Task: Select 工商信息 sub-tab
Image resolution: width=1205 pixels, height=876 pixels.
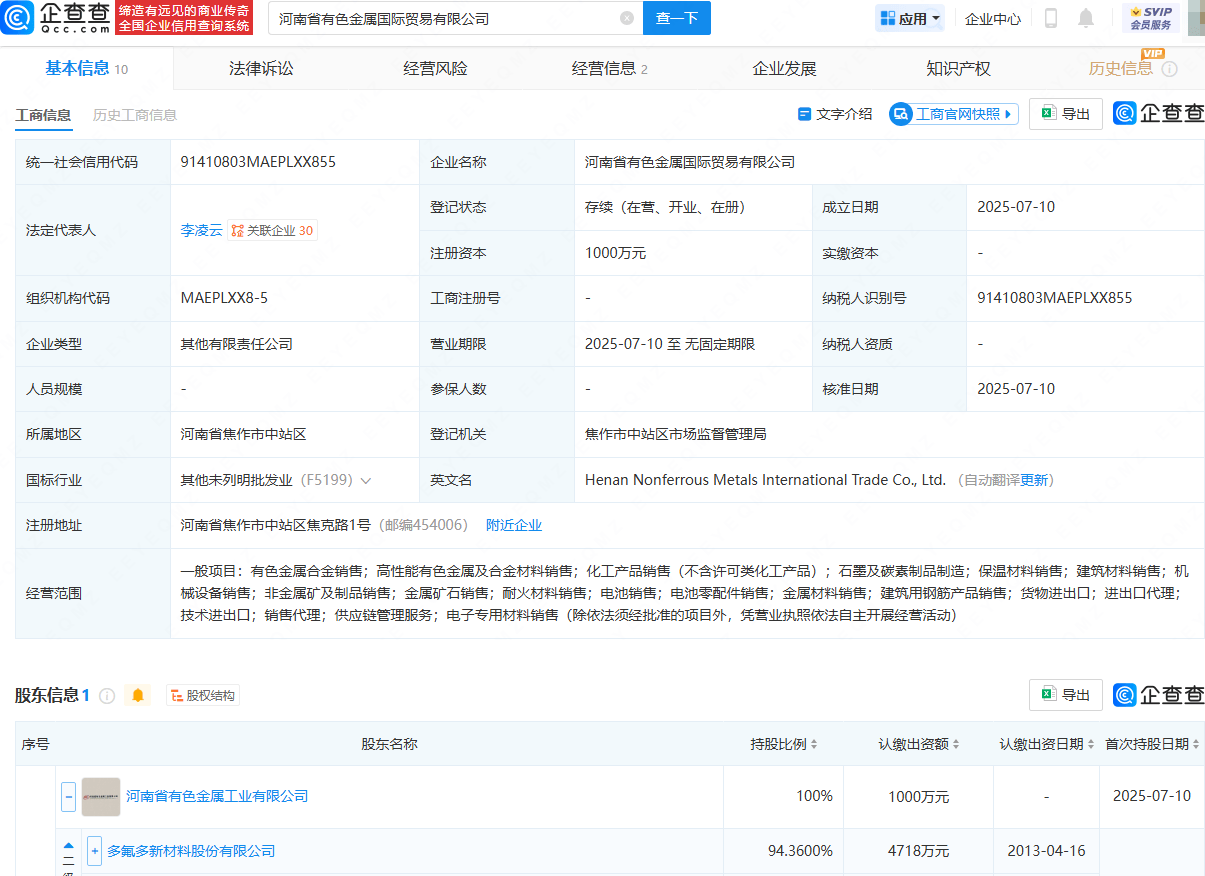Action: tap(43, 115)
